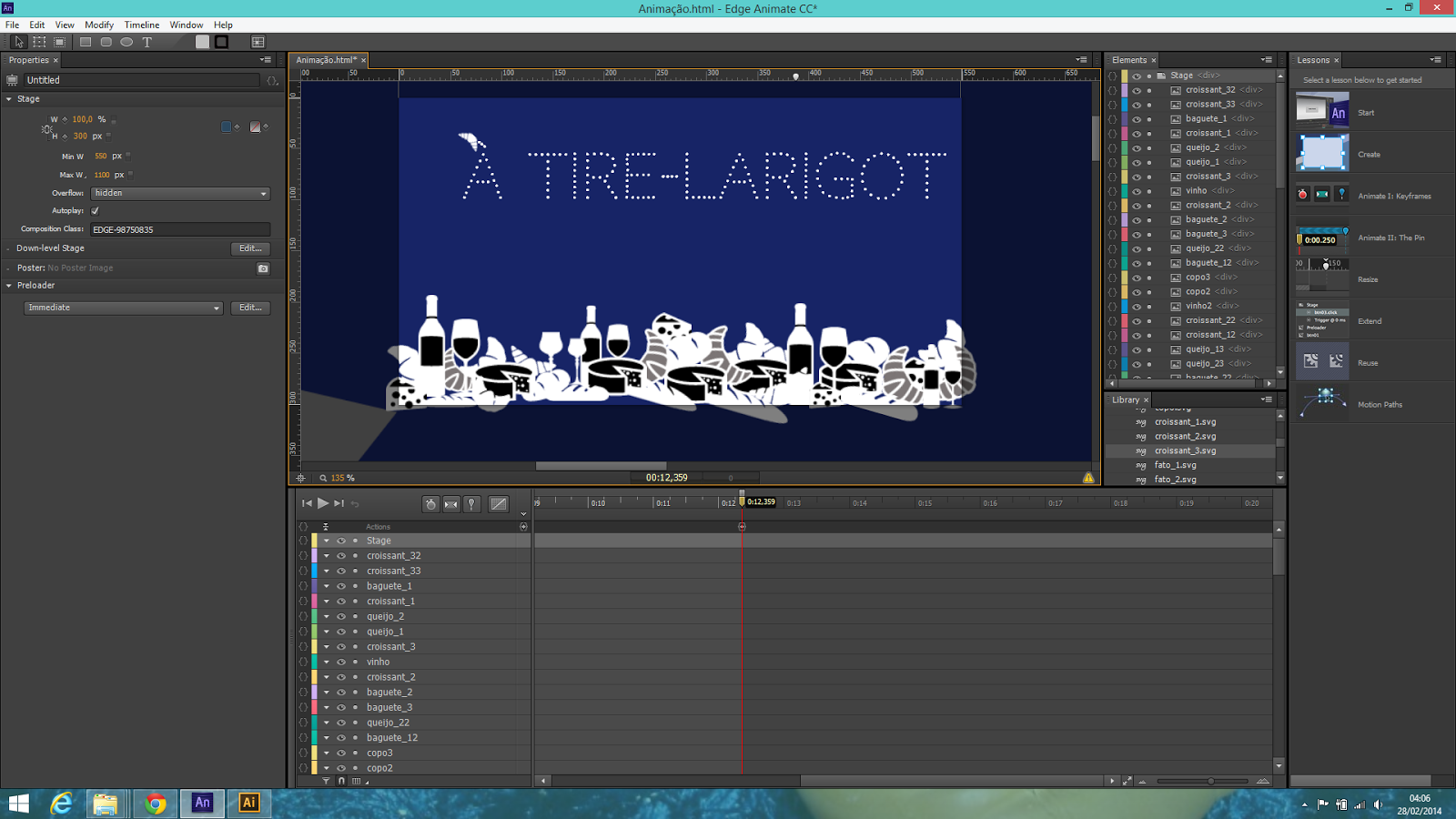Open the Window menu

(x=187, y=25)
